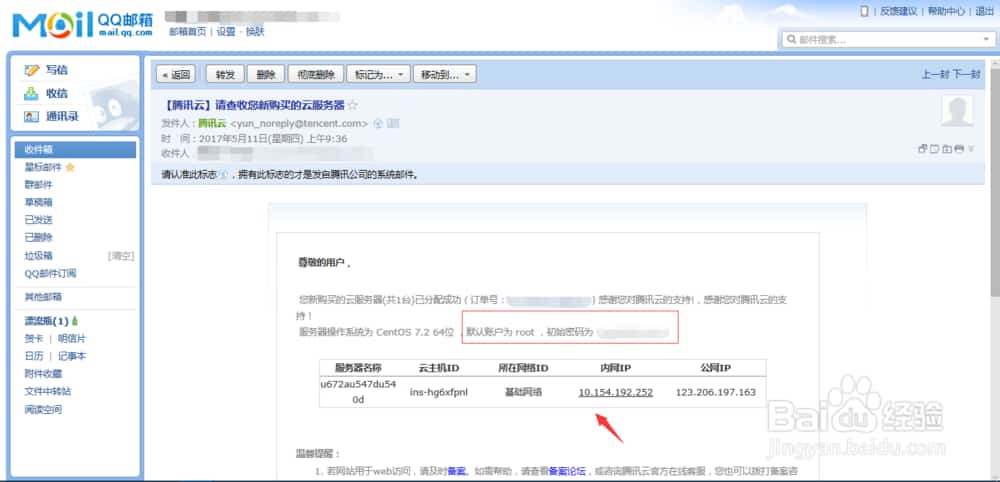The width and height of the screenshot is (1000, 482).
Task: Click the 写信 compose mail icon
Action: point(32,70)
